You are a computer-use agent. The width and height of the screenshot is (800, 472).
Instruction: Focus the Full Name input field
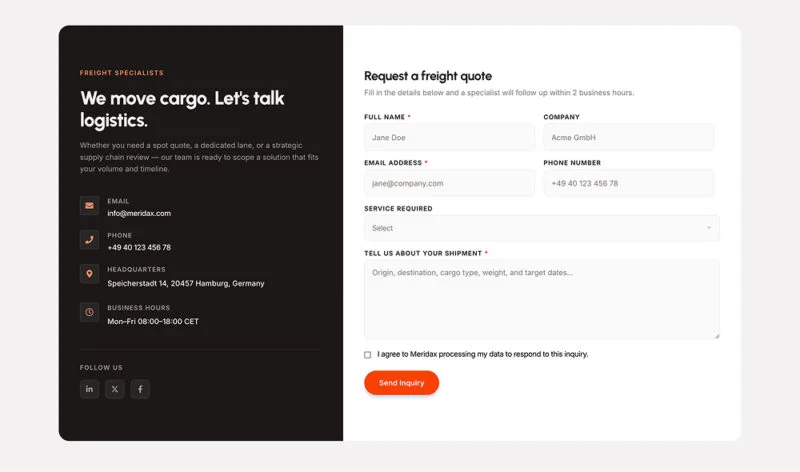(449, 137)
